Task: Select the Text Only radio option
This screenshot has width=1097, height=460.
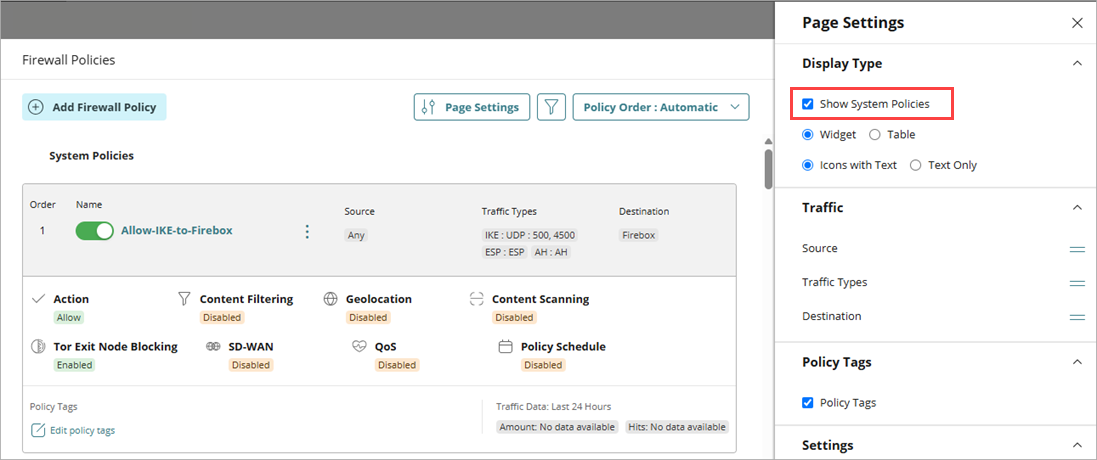Action: (x=915, y=165)
